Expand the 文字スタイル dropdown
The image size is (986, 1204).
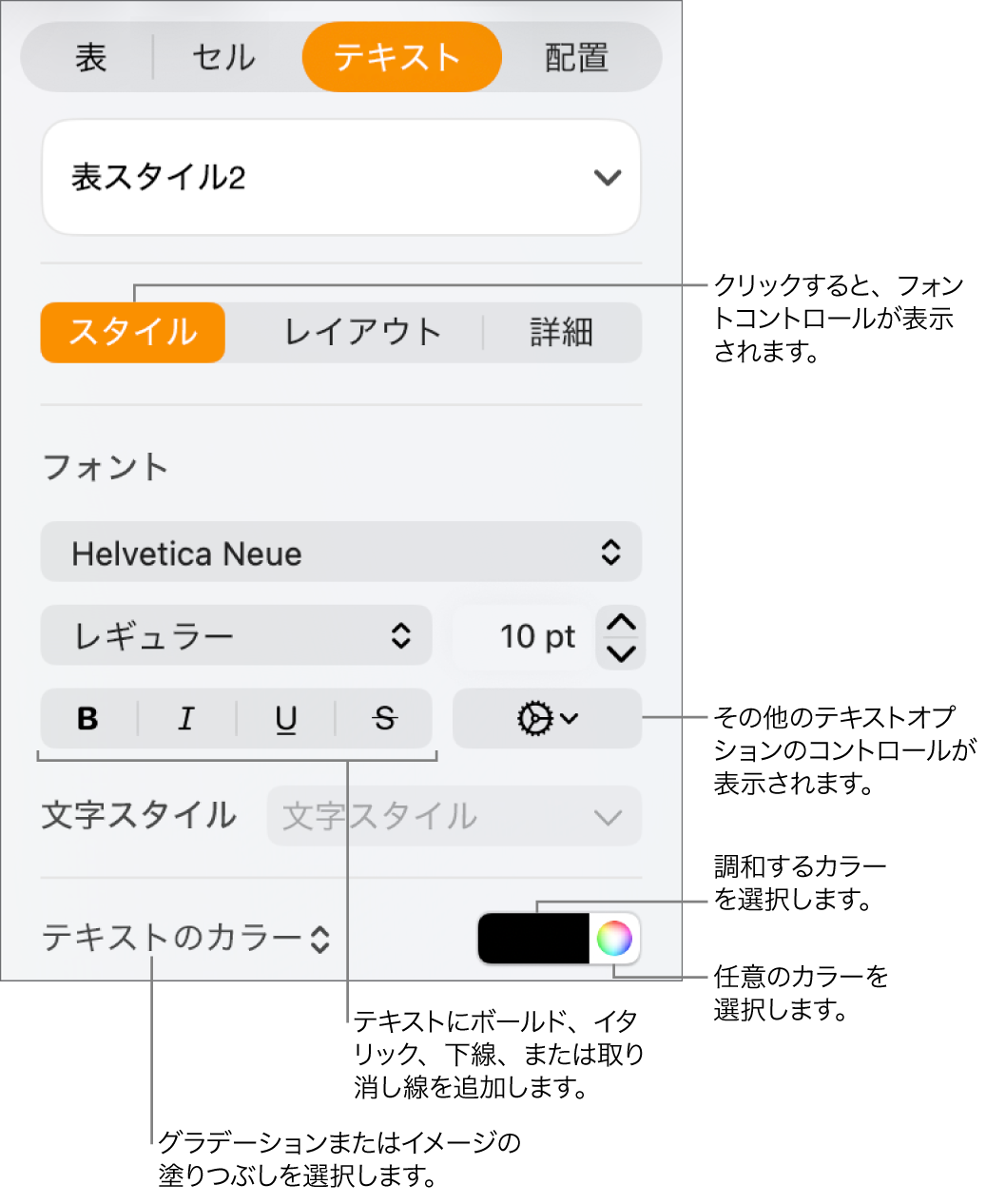pyautogui.click(x=454, y=816)
